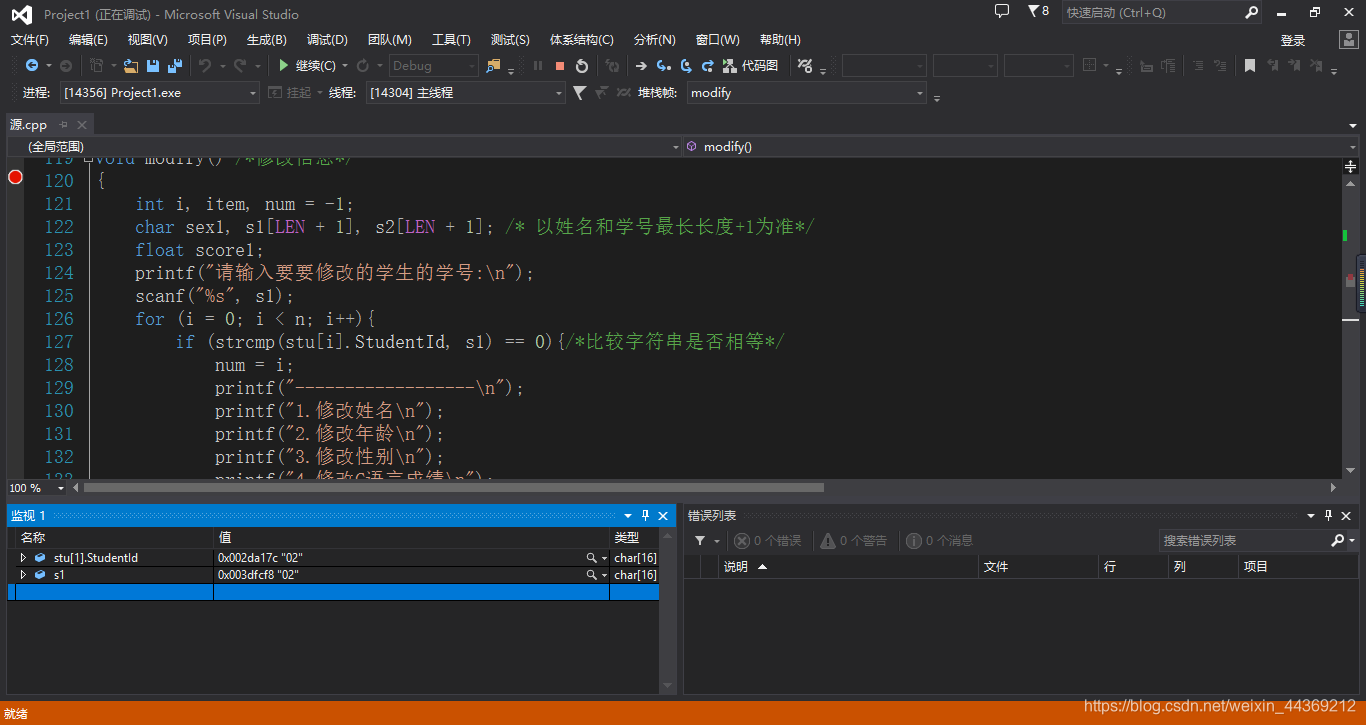
Task: Click the editor vertical scrollbar
Action: (x=1350, y=325)
